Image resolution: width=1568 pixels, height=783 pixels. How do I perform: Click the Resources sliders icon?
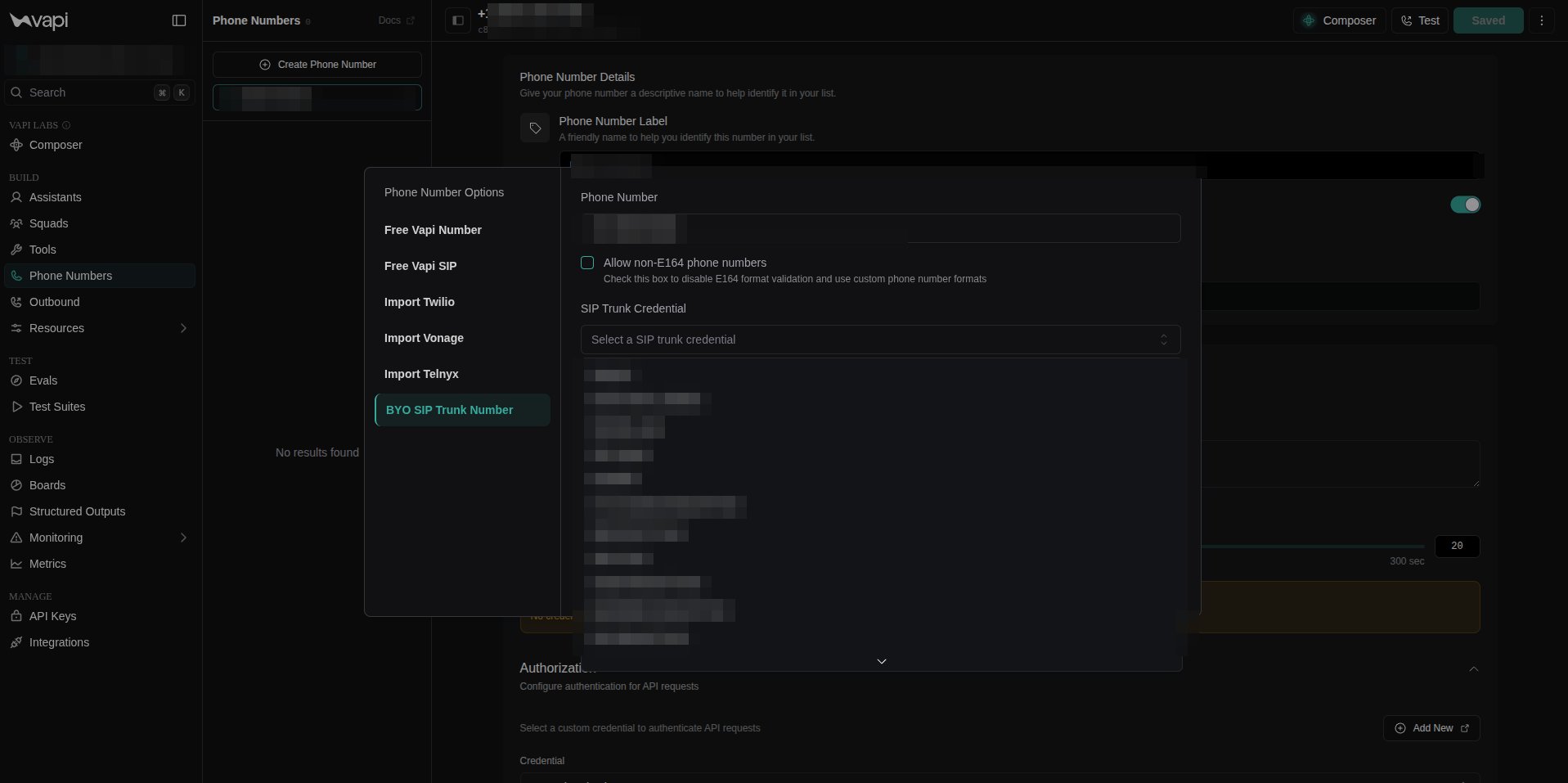point(16,328)
